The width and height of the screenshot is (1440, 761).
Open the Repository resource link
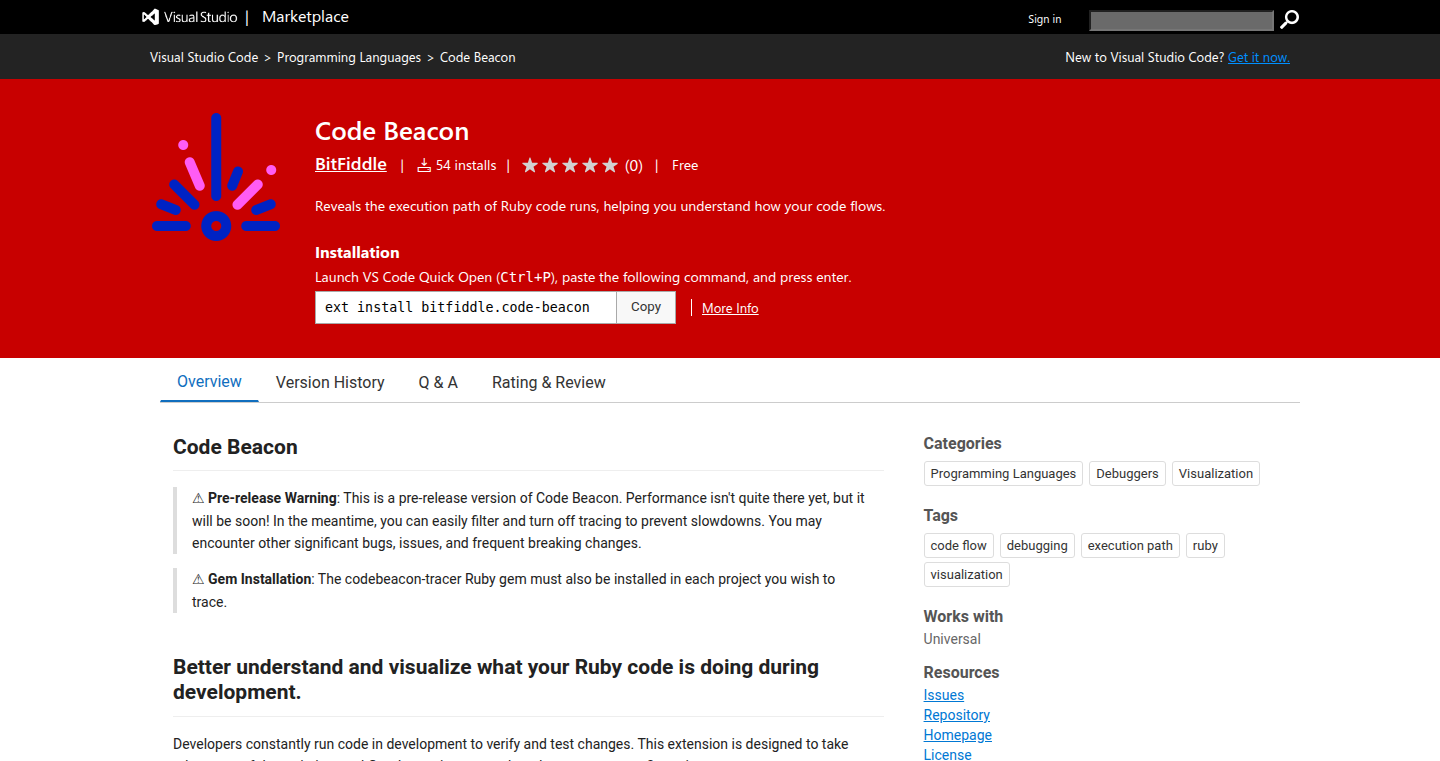(x=957, y=715)
